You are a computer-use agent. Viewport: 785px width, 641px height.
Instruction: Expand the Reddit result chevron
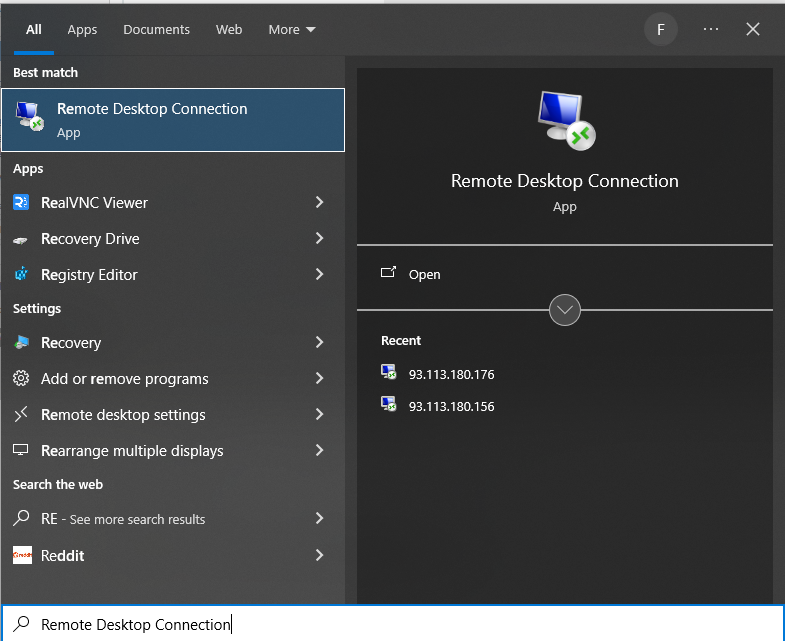(x=319, y=555)
